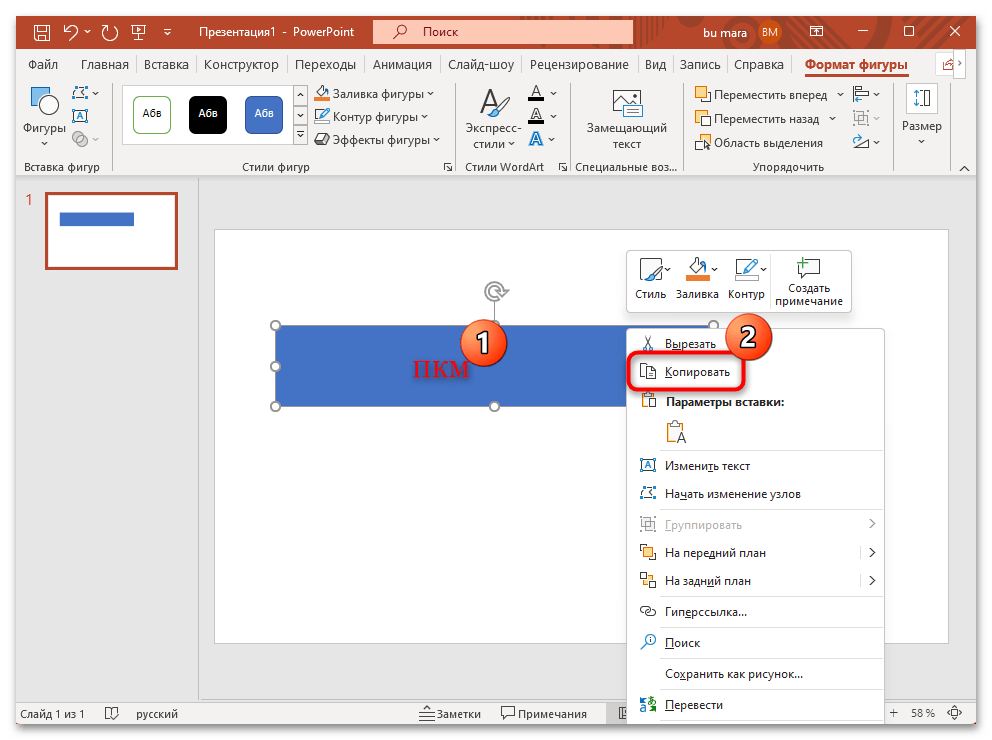Start slideshow from beginning icon
The width and height of the screenshot is (992, 740).
click(138, 32)
